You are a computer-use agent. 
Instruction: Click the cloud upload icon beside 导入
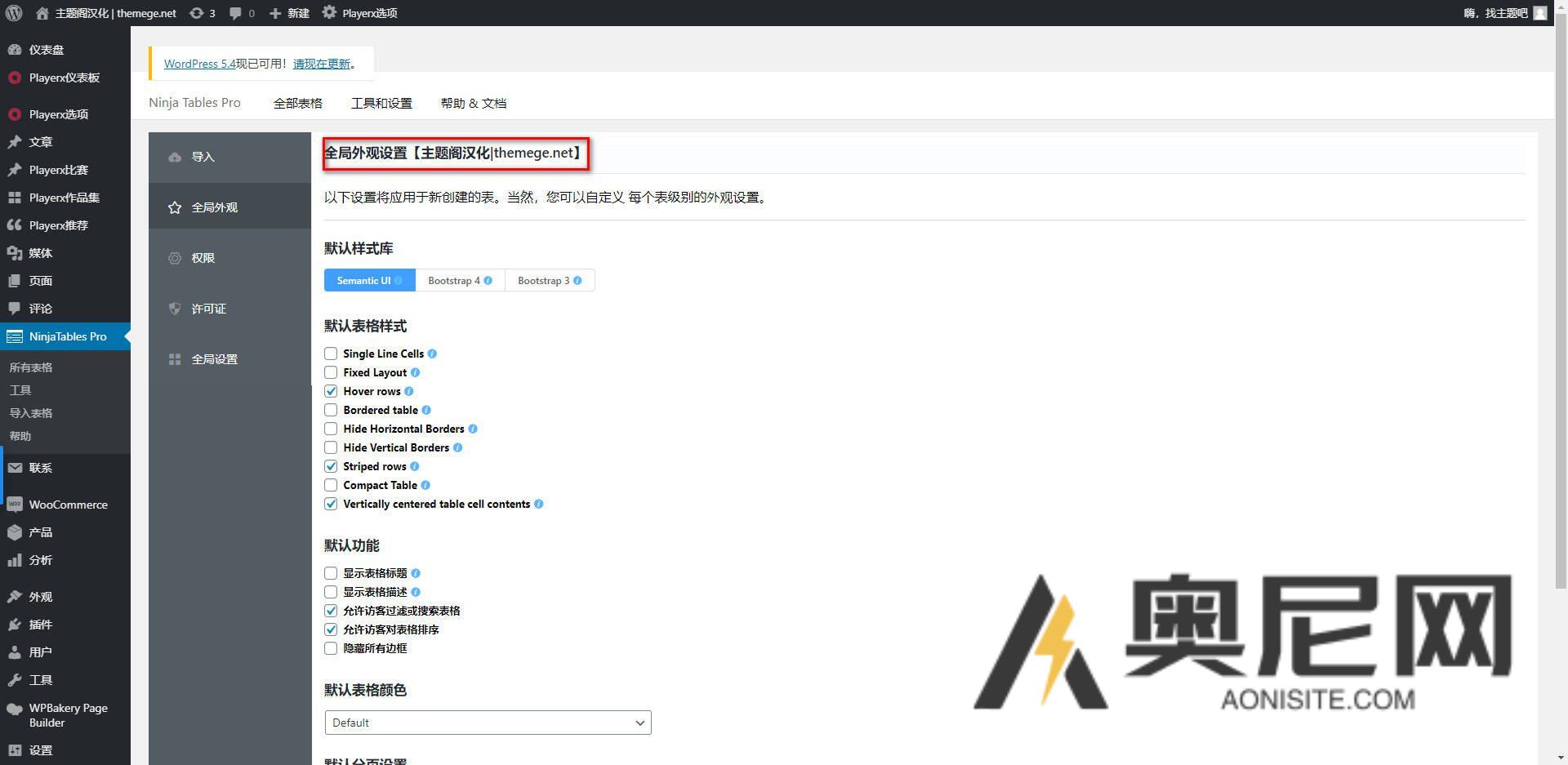(175, 157)
